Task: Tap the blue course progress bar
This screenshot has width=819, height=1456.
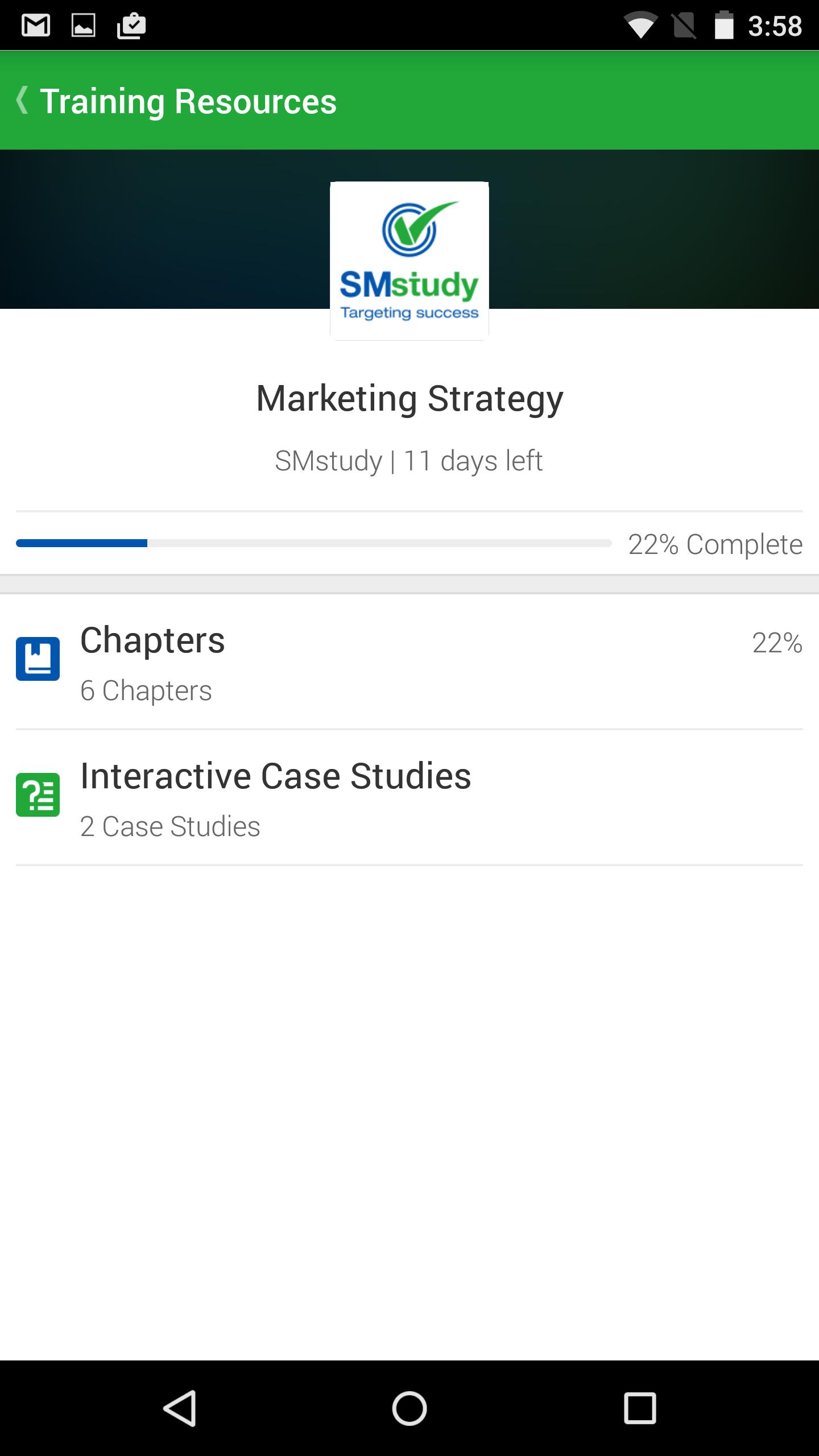Action: (313, 543)
